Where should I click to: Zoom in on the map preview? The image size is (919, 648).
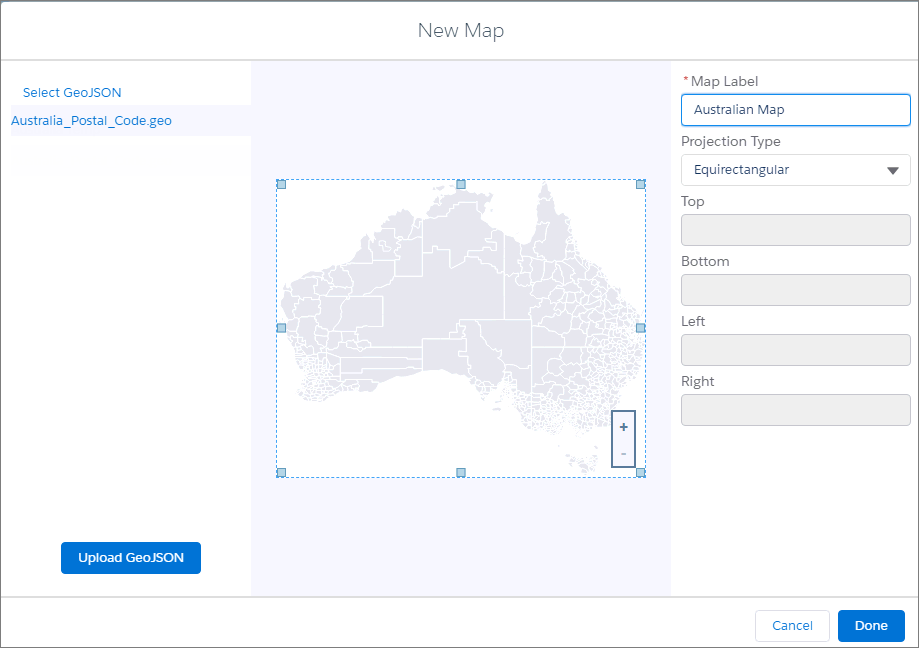[624, 427]
